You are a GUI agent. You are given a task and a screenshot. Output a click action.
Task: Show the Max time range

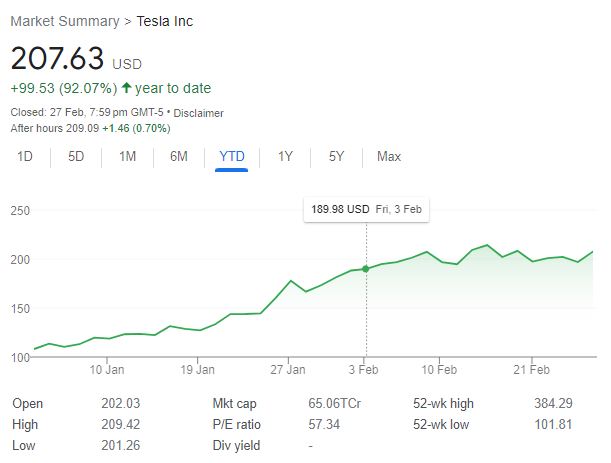[x=389, y=156]
